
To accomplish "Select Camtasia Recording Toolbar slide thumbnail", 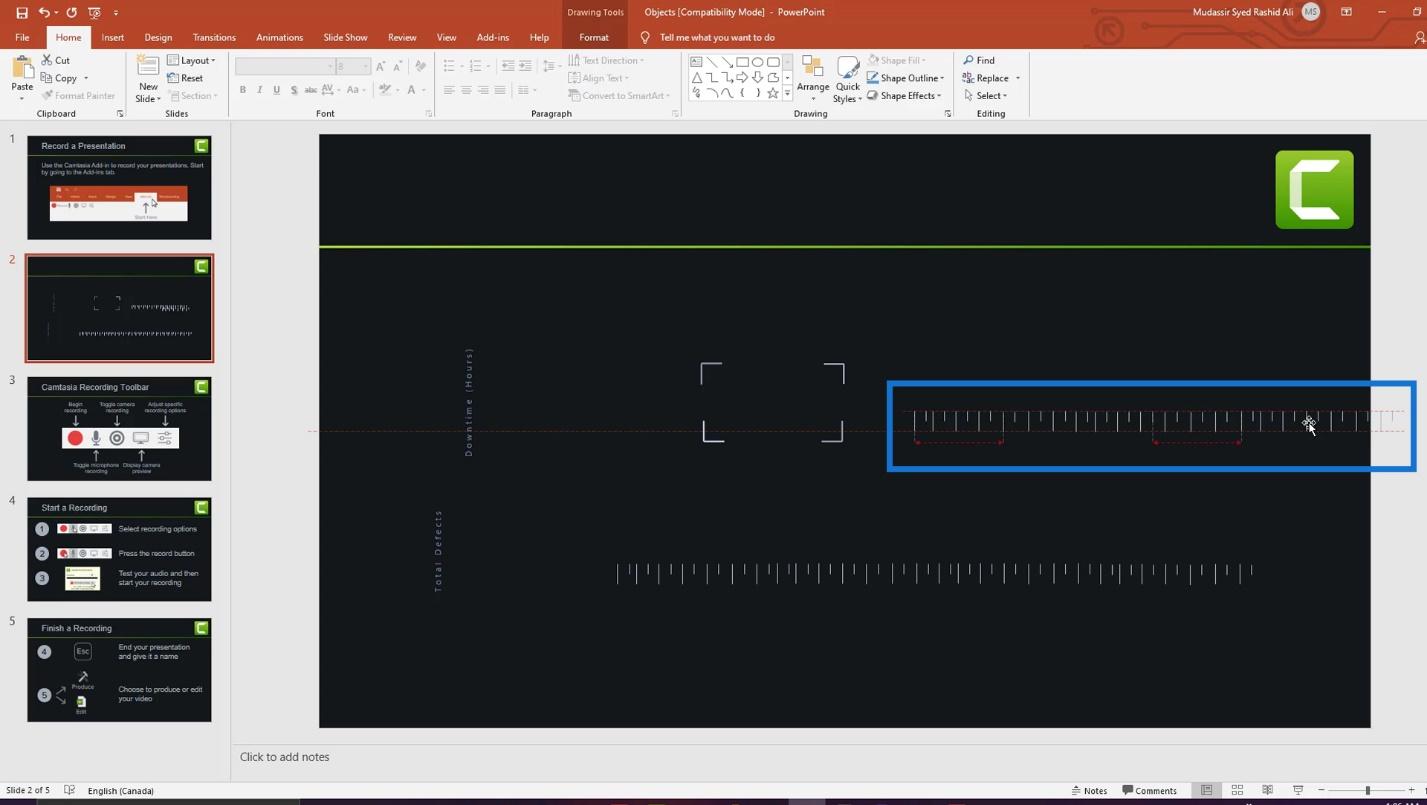I will pyautogui.click(x=119, y=429).
